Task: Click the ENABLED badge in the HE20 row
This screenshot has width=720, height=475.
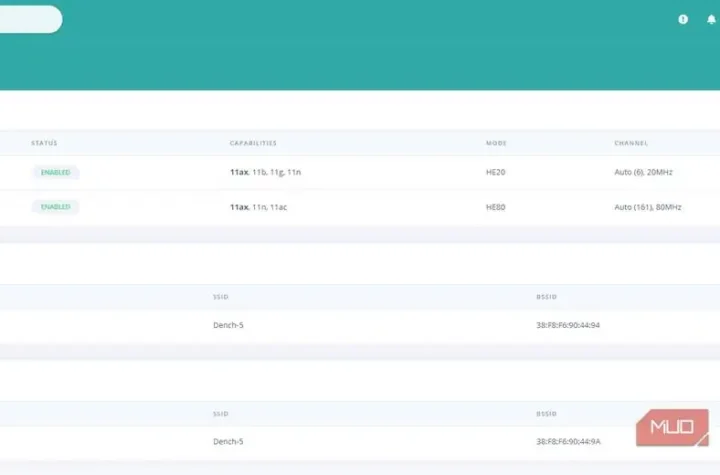Action: tap(56, 172)
